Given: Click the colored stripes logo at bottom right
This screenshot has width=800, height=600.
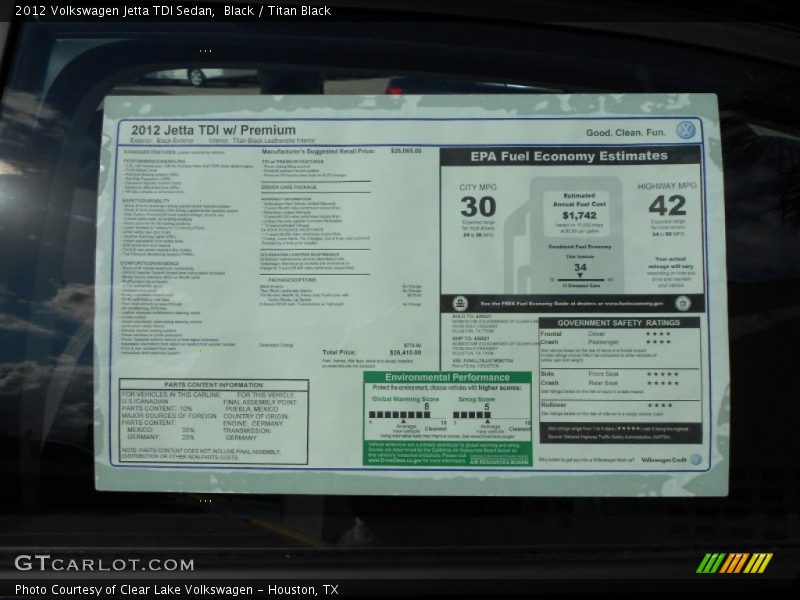Looking at the screenshot, I should 734,563.
